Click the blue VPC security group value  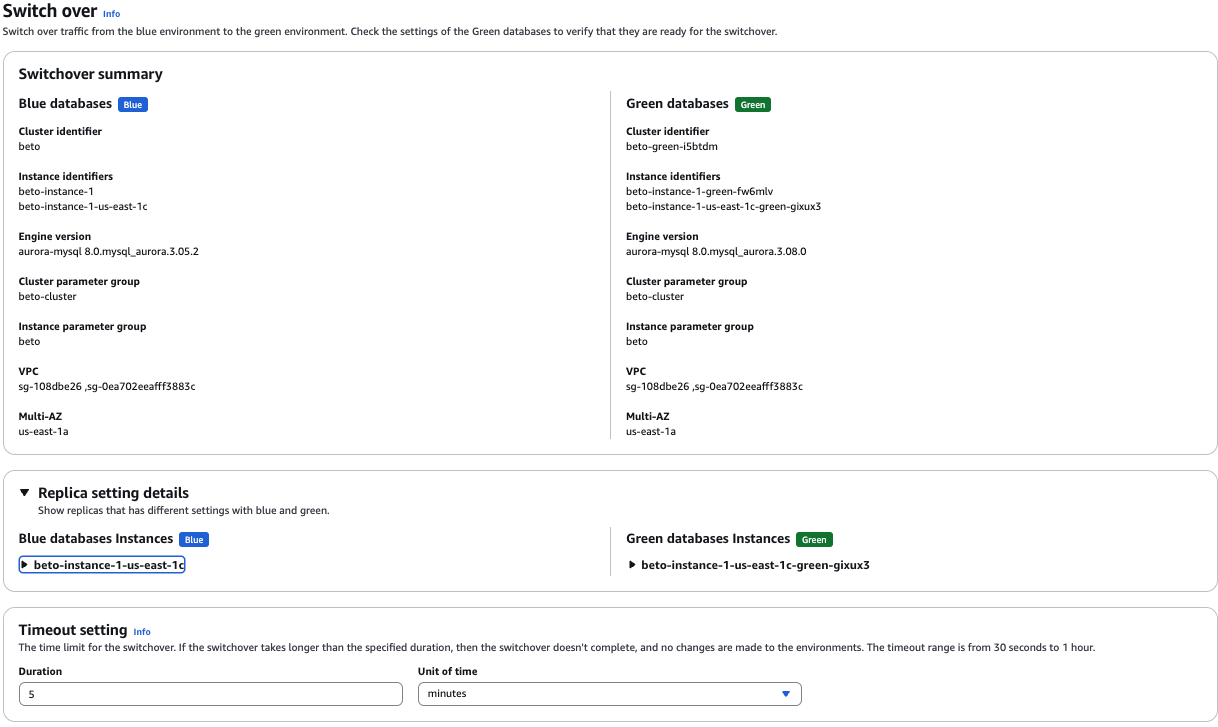coord(106,387)
